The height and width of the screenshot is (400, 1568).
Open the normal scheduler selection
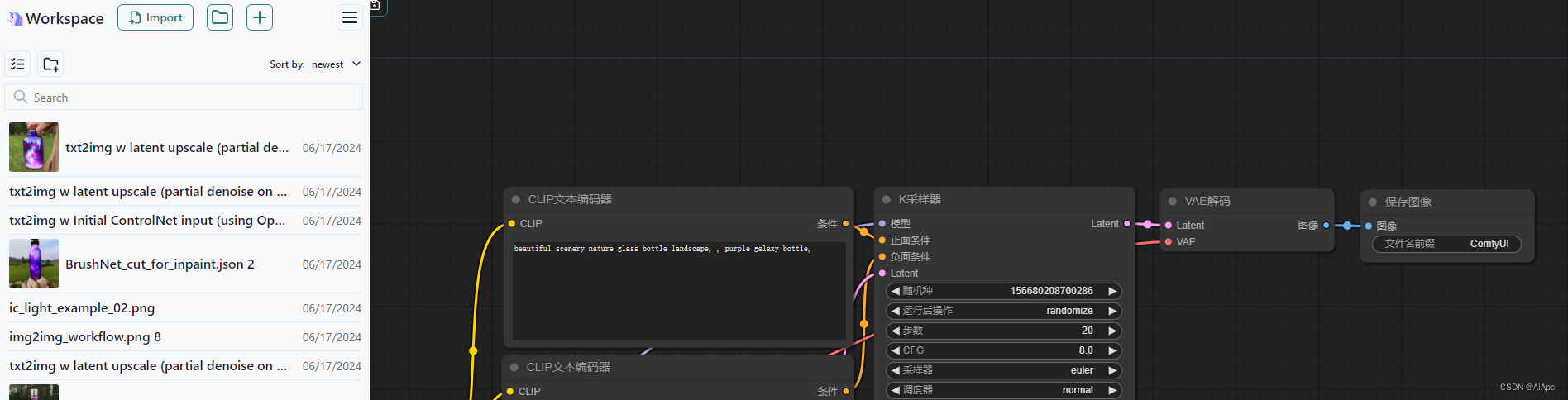[x=1078, y=390]
